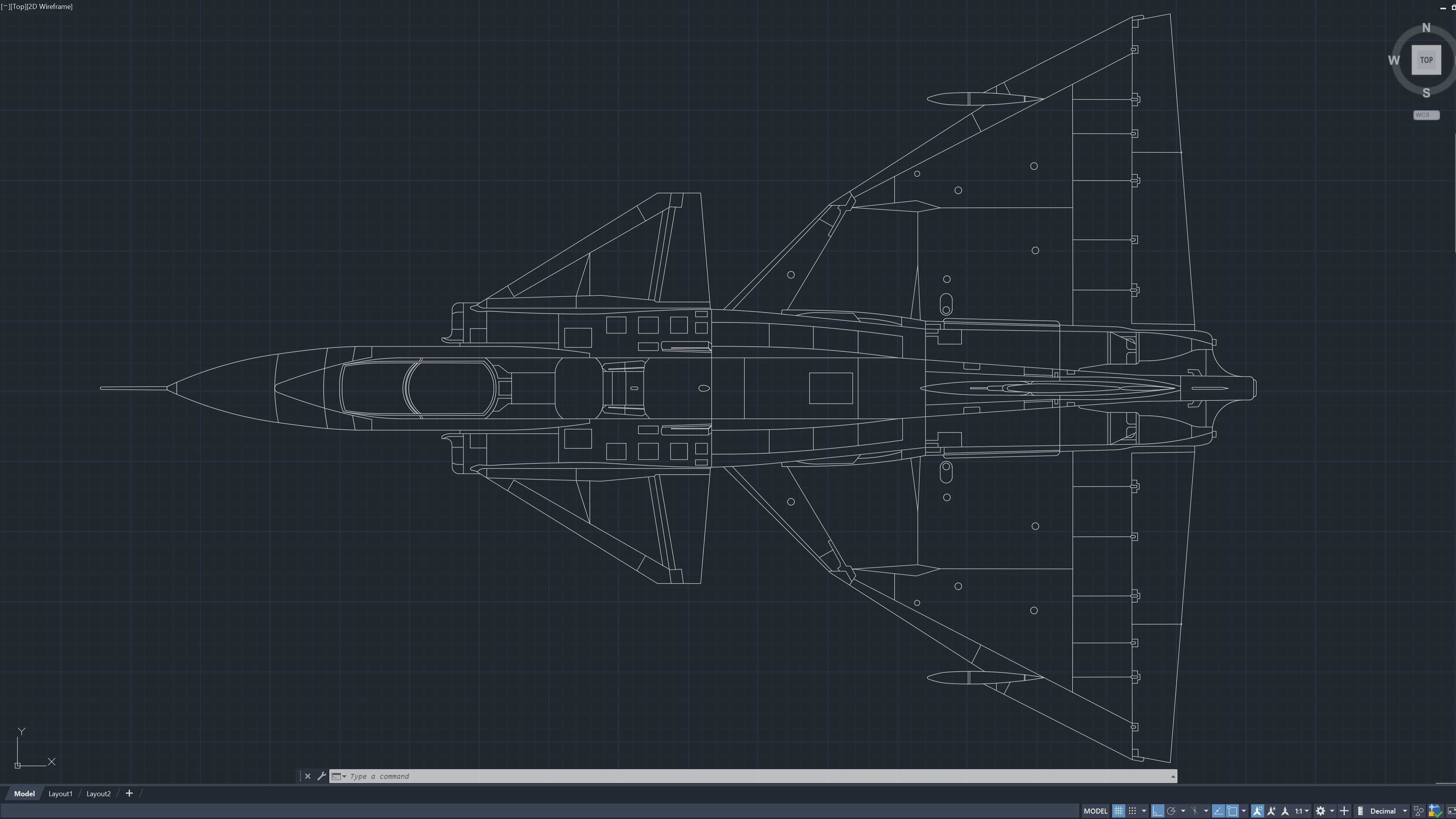Viewport: 1456px width, 819px height.
Task: Click the W compass letter on ViewCube
Action: [x=1394, y=60]
